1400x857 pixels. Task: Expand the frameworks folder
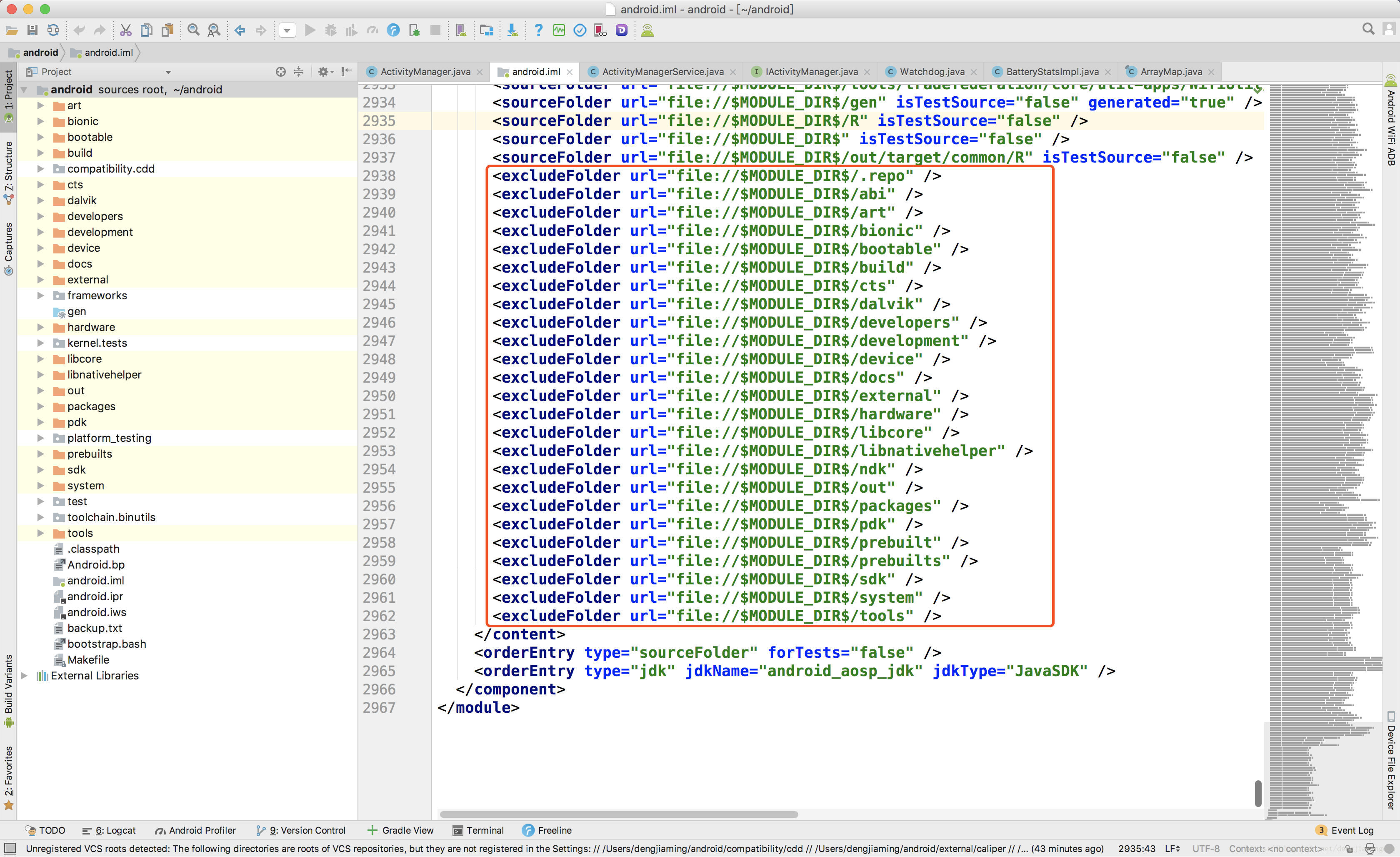click(x=40, y=295)
